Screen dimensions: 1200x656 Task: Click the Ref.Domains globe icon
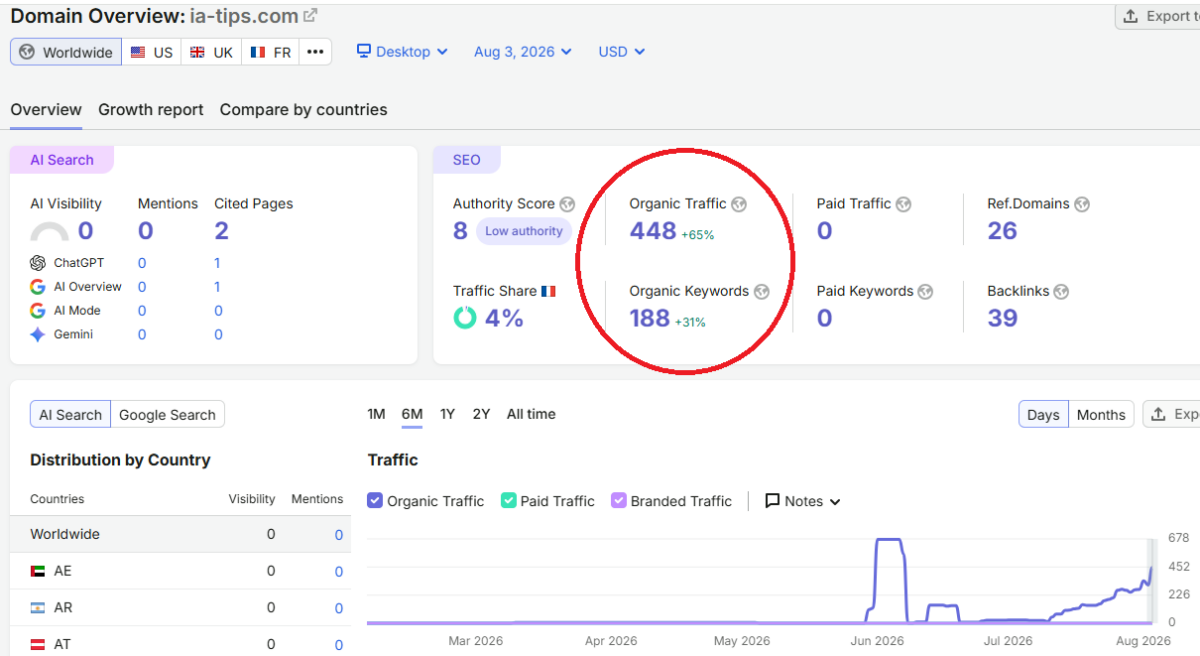coord(1081,204)
